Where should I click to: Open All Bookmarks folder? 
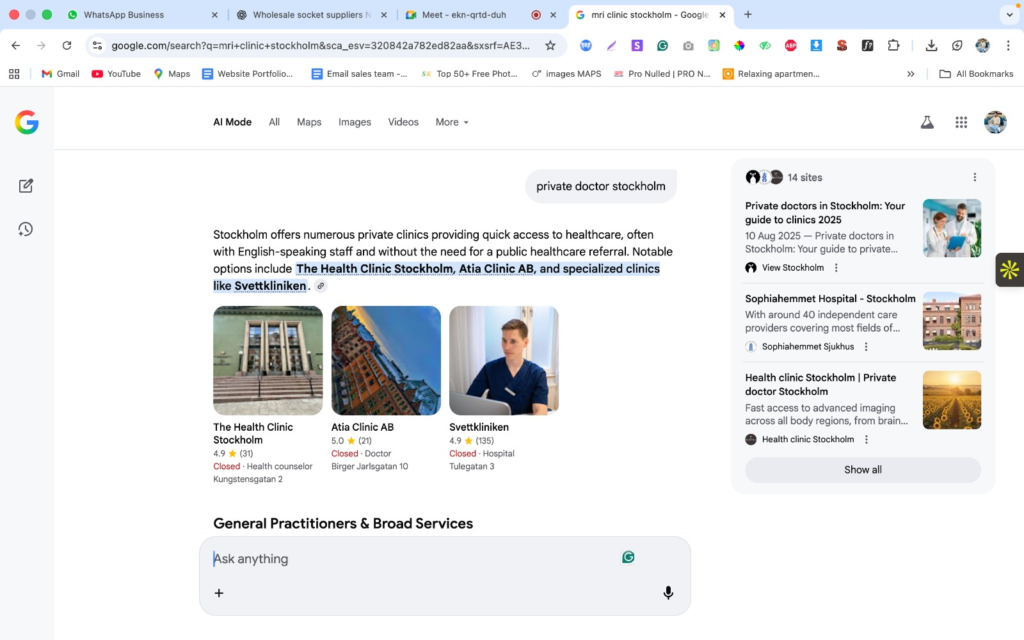tap(976, 74)
